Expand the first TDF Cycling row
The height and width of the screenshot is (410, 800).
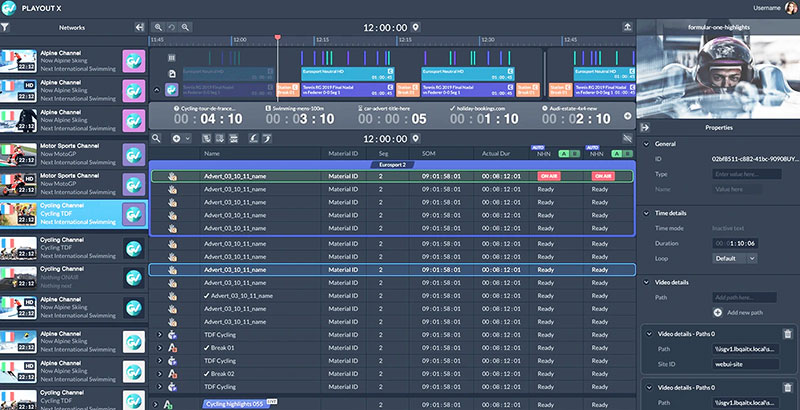(x=159, y=335)
